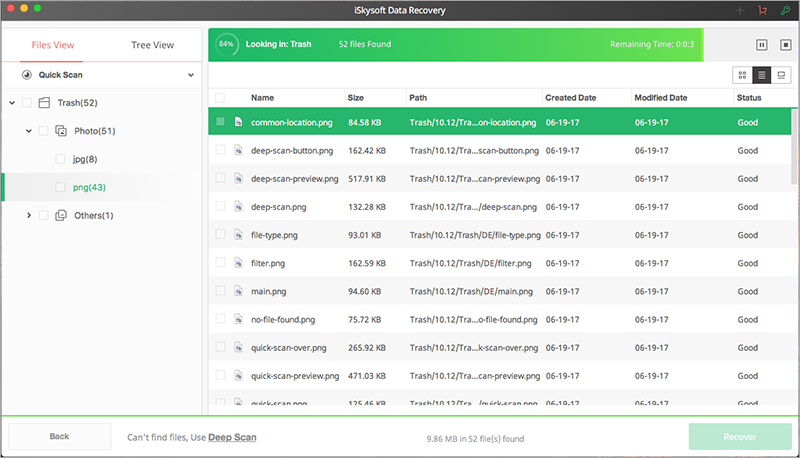The width and height of the screenshot is (800, 458).
Task: Switch to the Tree View tab
Action: tap(153, 45)
